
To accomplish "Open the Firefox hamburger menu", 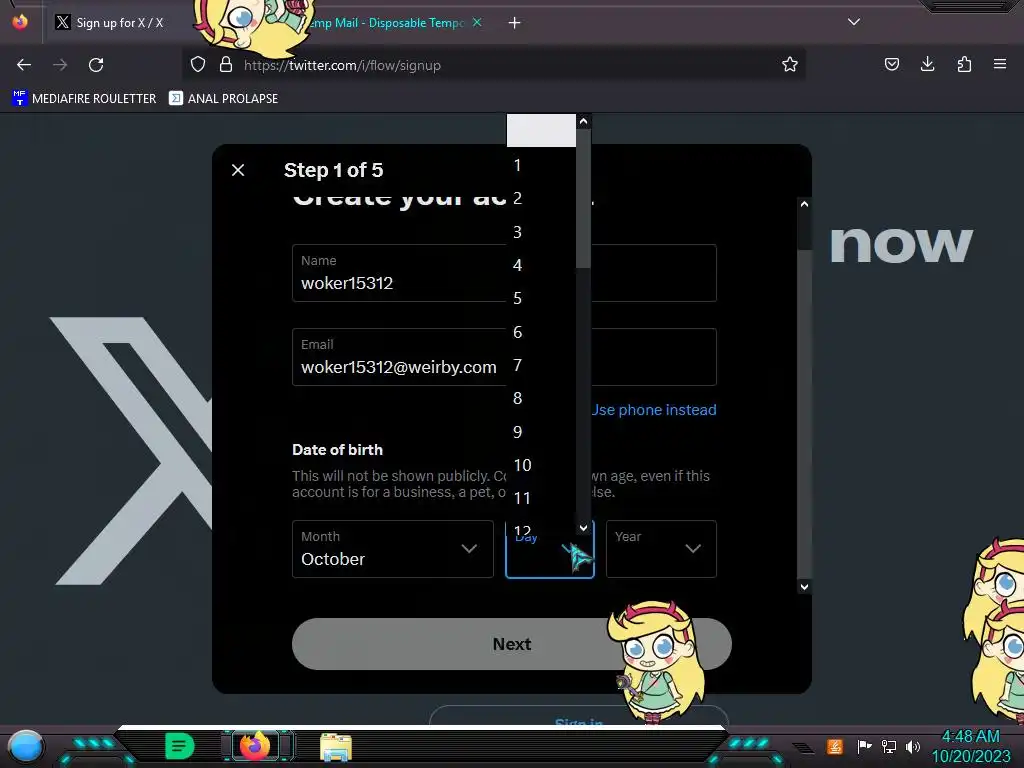I will click(1000, 64).
